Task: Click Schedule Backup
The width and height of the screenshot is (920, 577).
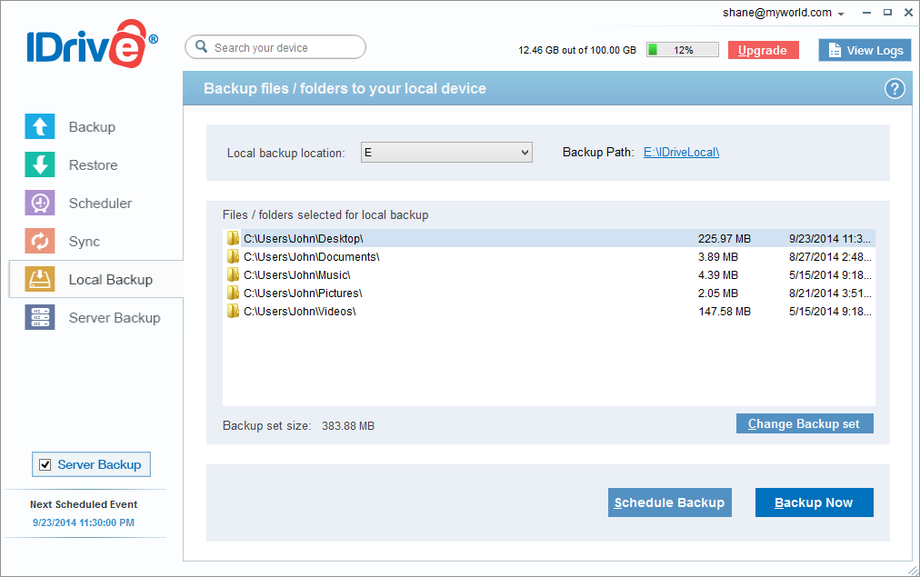Action: point(669,502)
